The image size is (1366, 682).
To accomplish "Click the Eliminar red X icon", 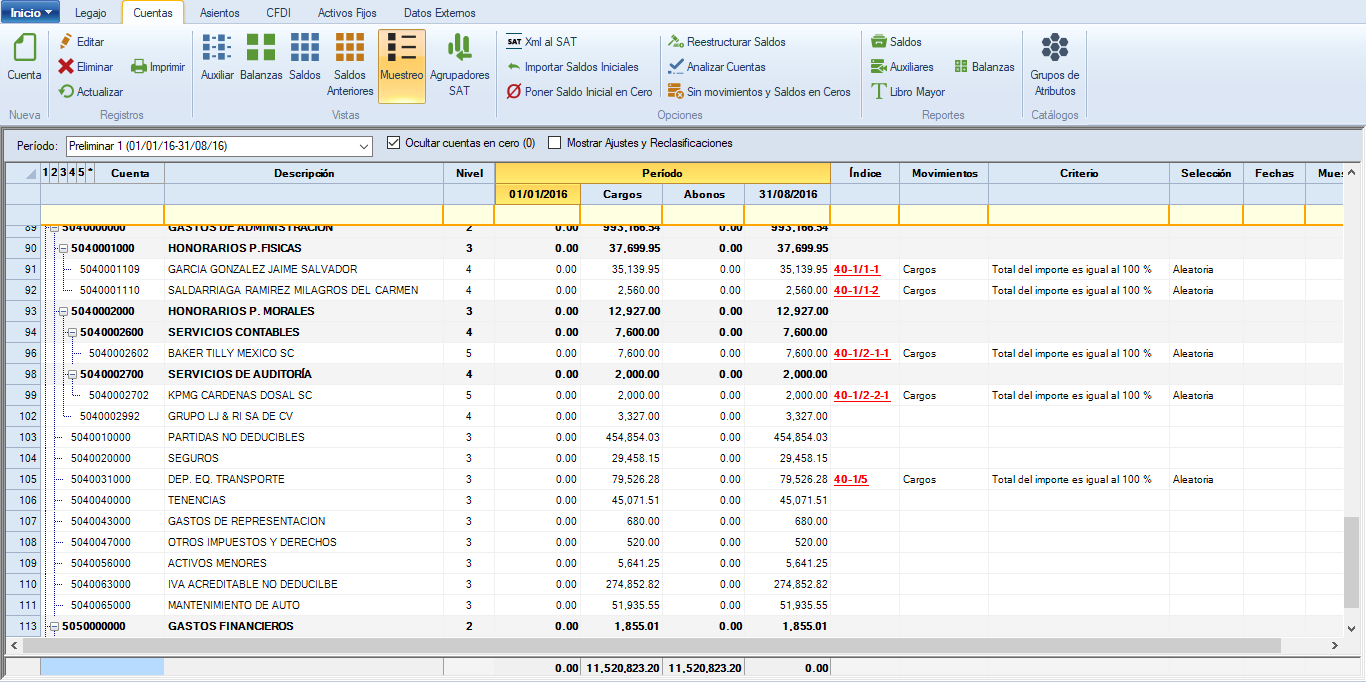I will (66, 67).
